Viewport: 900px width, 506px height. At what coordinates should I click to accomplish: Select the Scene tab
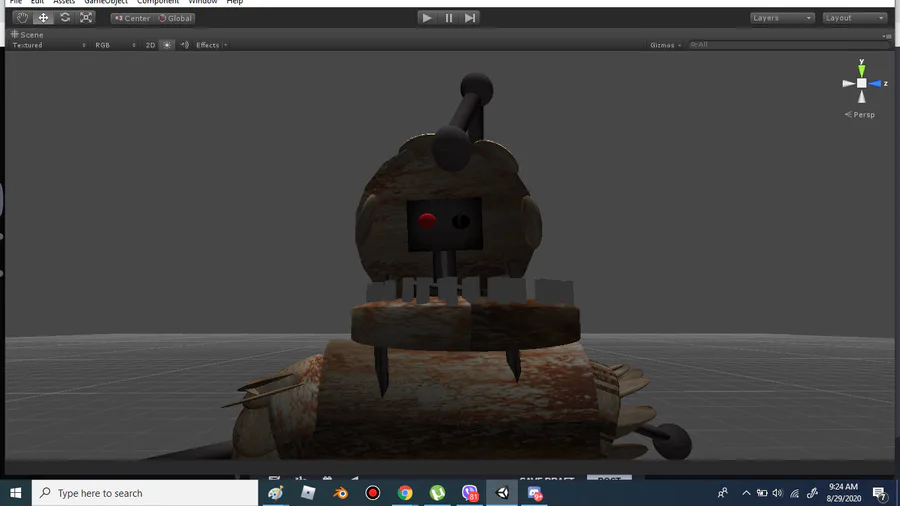pos(27,34)
